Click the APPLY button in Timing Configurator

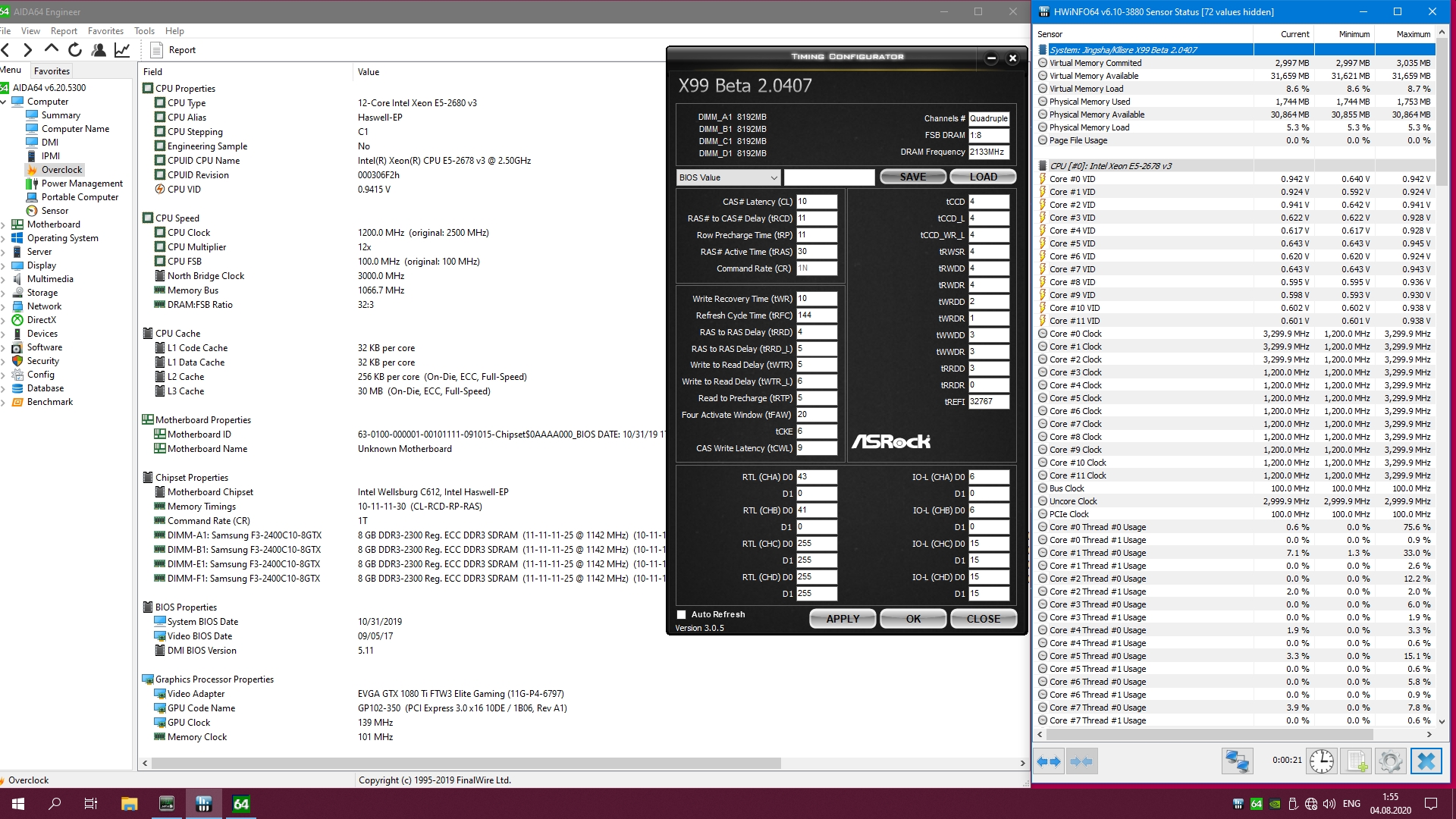[843, 619]
